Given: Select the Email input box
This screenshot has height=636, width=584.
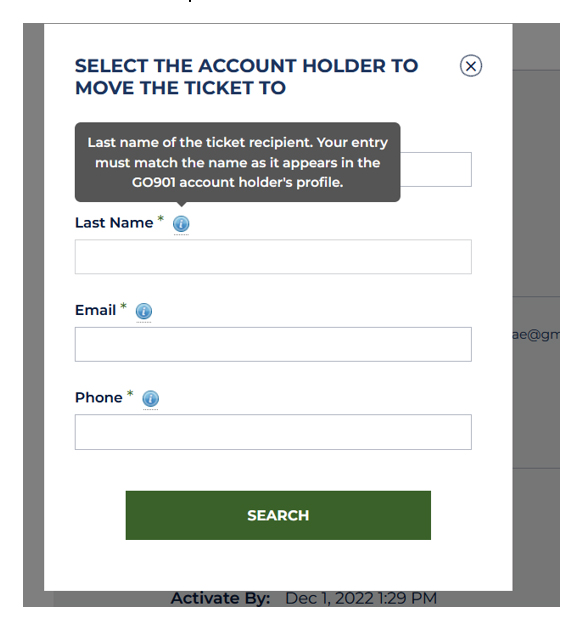Looking at the screenshot, I should click(x=273, y=344).
